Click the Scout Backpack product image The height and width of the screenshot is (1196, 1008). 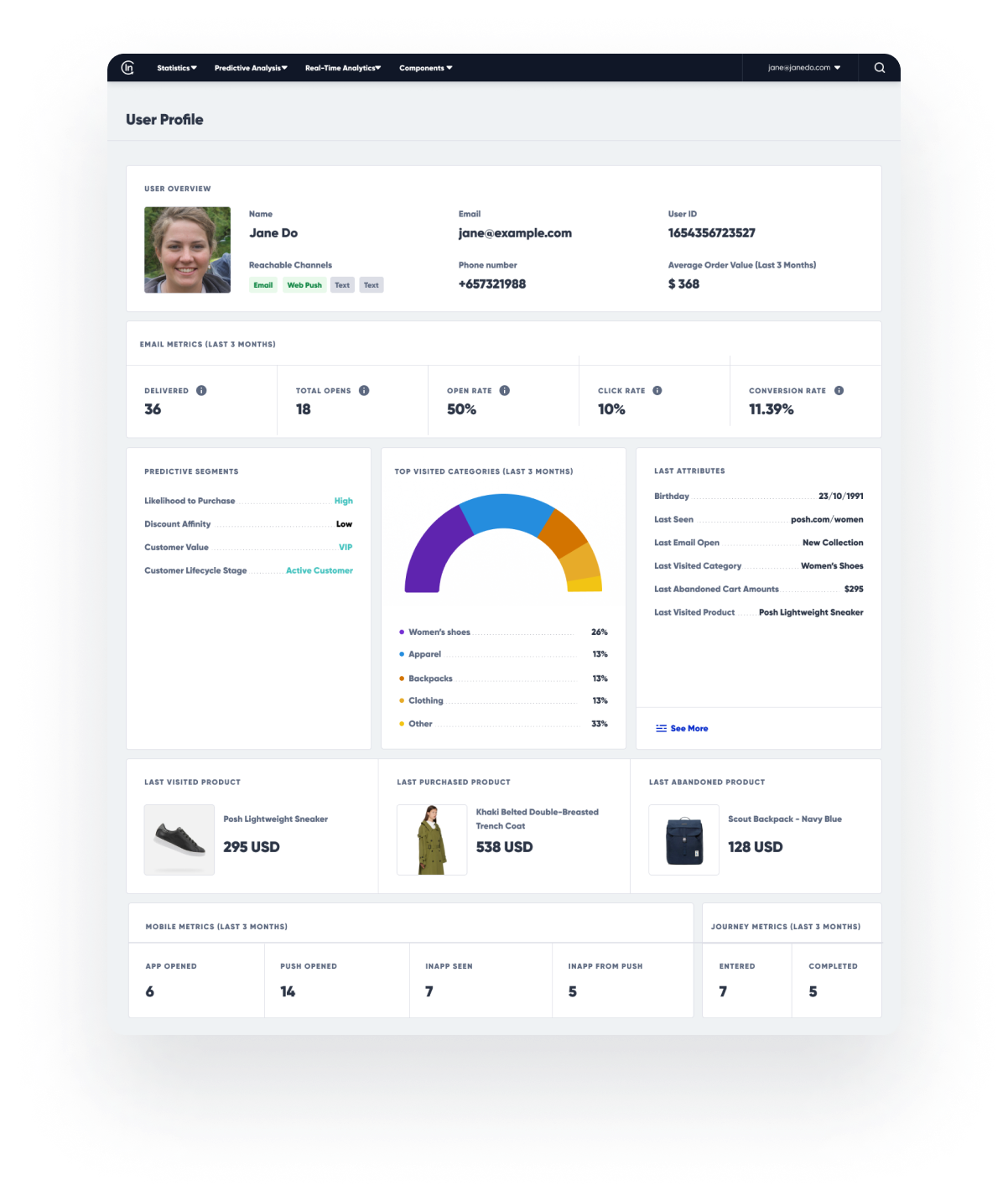coord(683,840)
